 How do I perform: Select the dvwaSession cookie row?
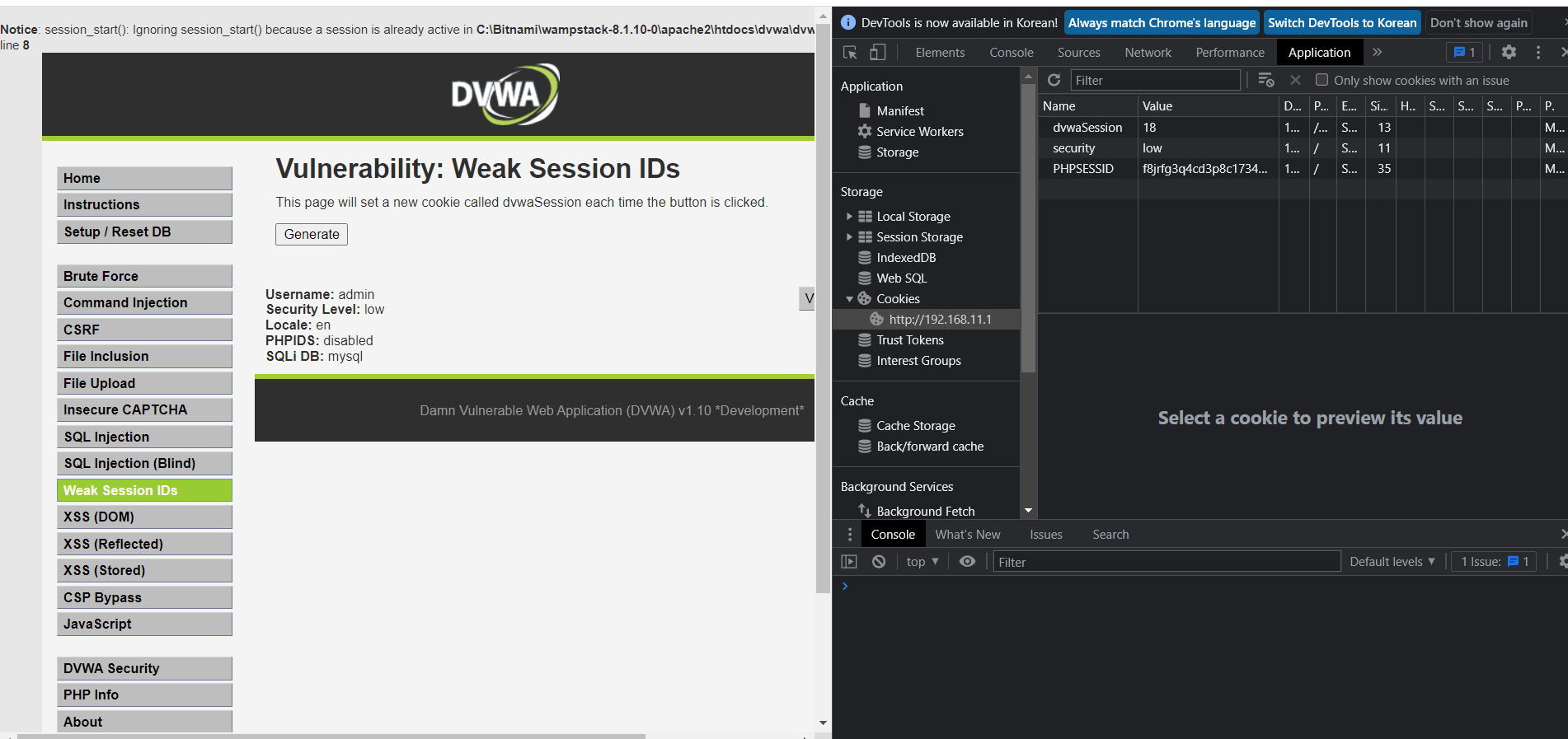pyautogui.click(x=1303, y=127)
